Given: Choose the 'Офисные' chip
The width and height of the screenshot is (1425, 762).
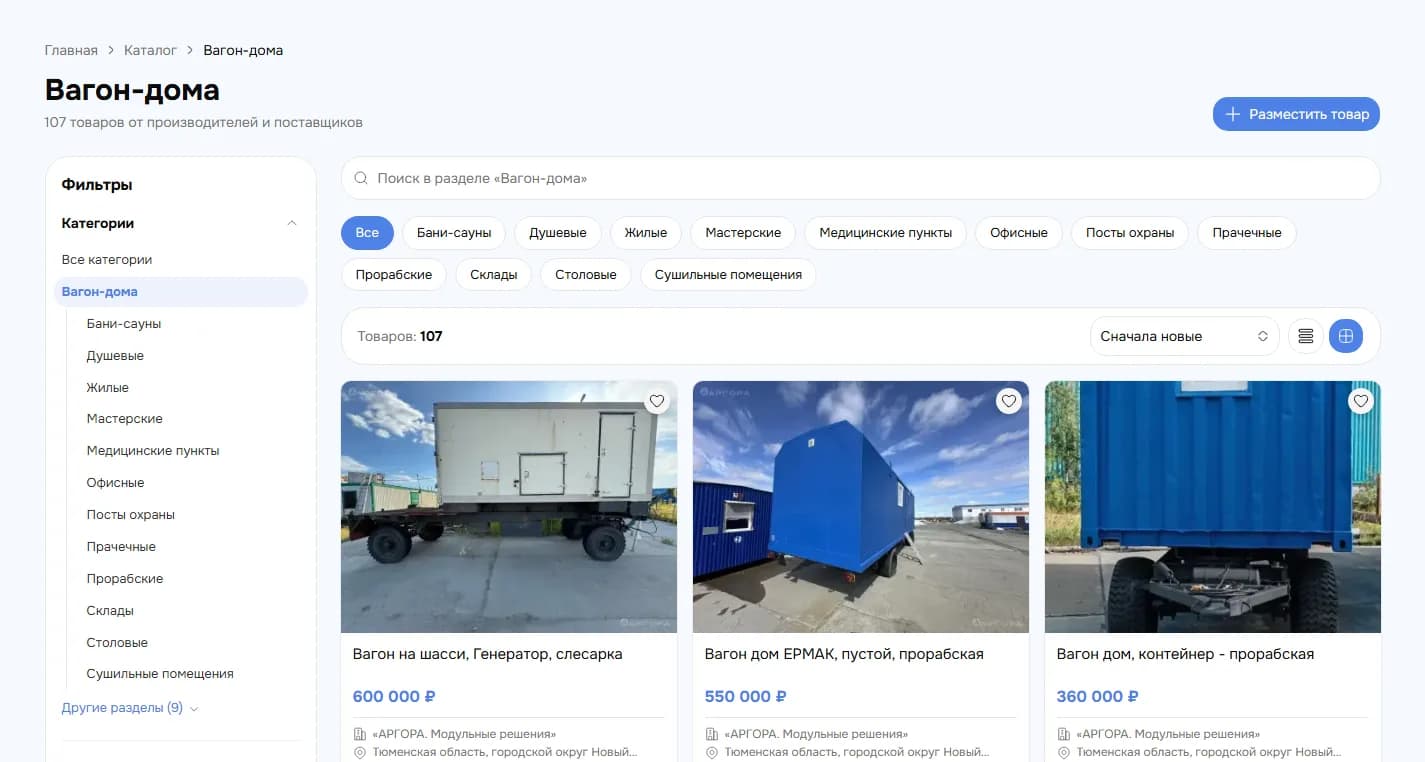Looking at the screenshot, I should click(x=1019, y=233).
